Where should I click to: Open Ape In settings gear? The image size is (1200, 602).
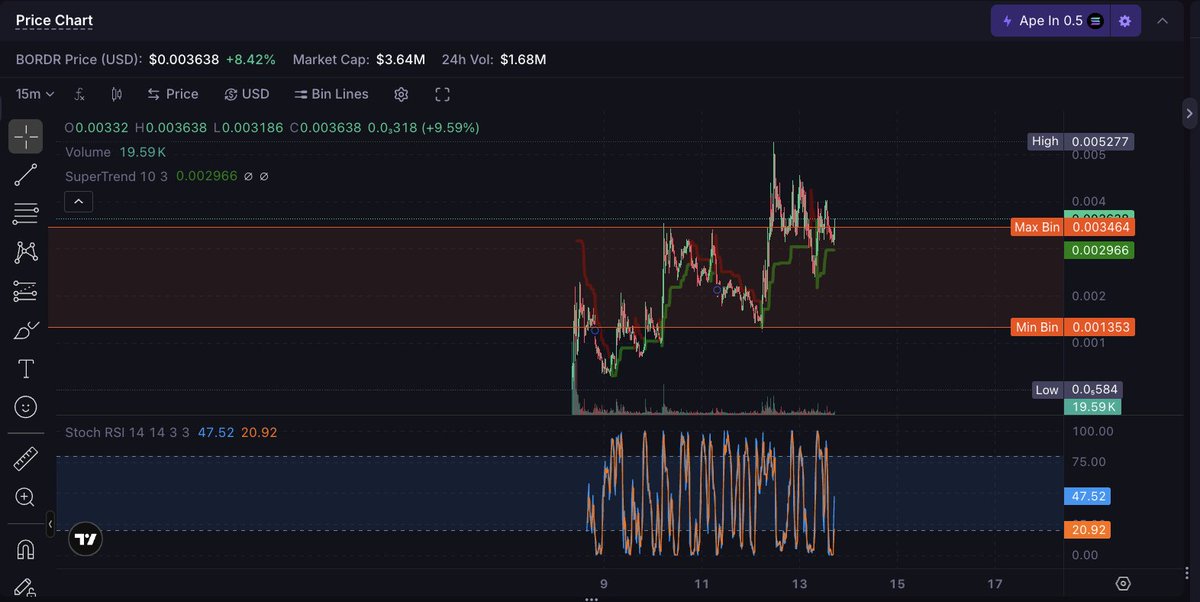point(1125,21)
